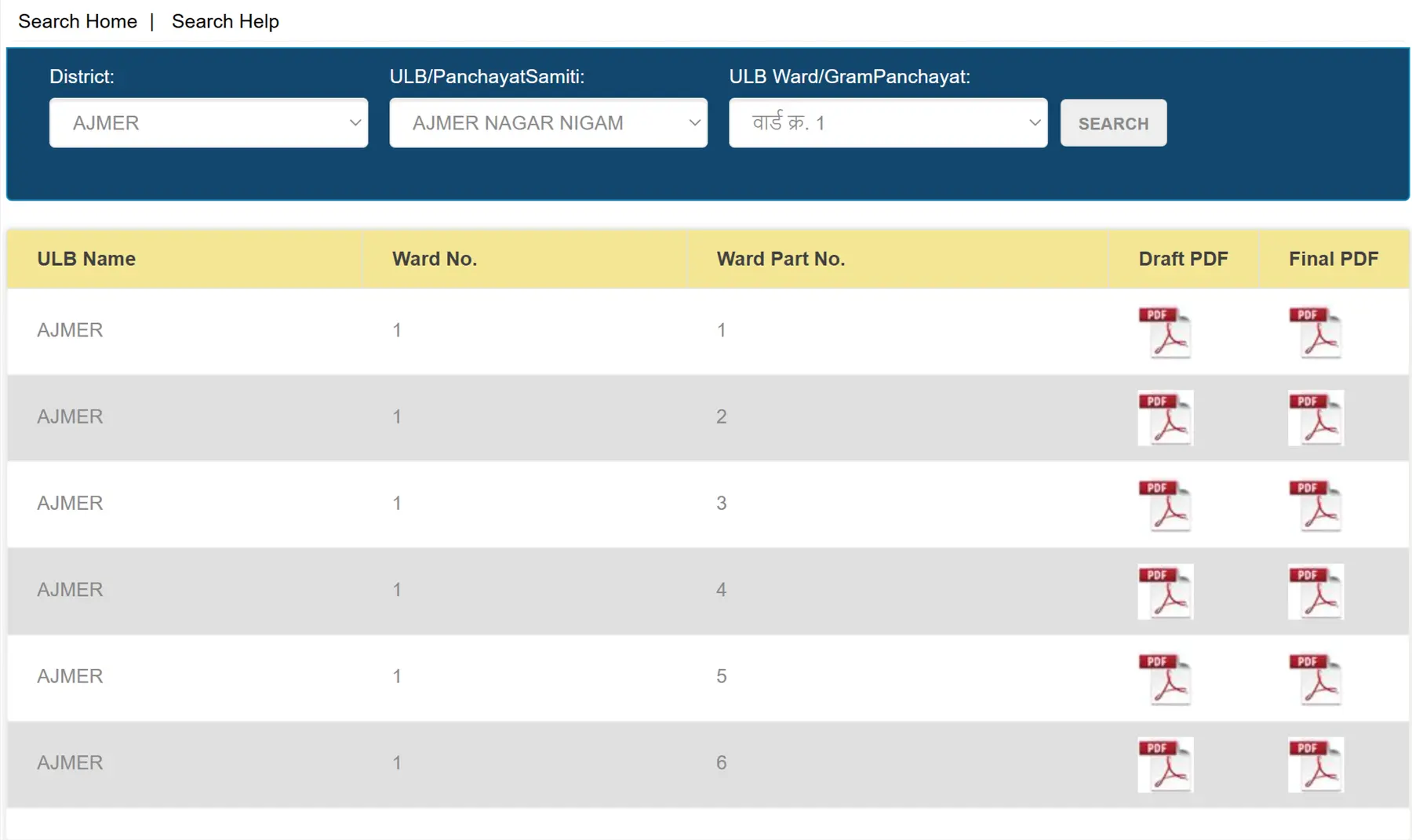Select AJMER in ward part 6 row
Screen dimensions: 1412x840
point(70,762)
